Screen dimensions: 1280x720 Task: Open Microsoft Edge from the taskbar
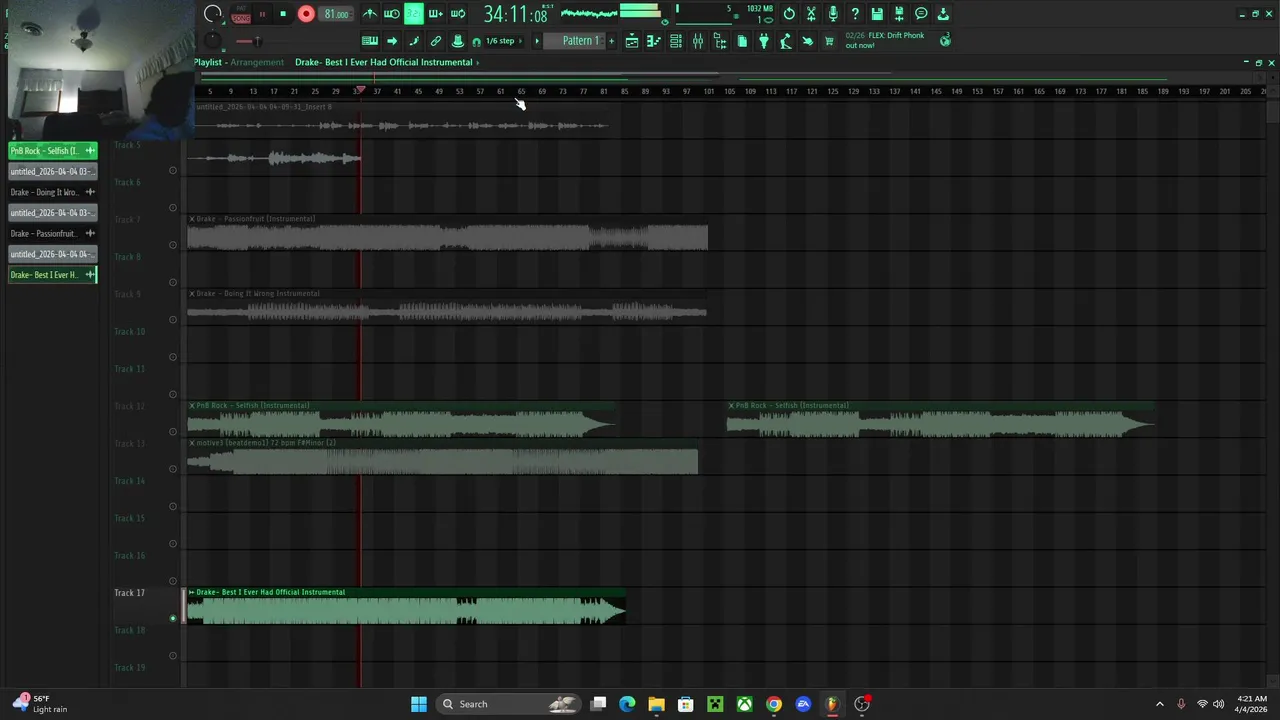(627, 704)
